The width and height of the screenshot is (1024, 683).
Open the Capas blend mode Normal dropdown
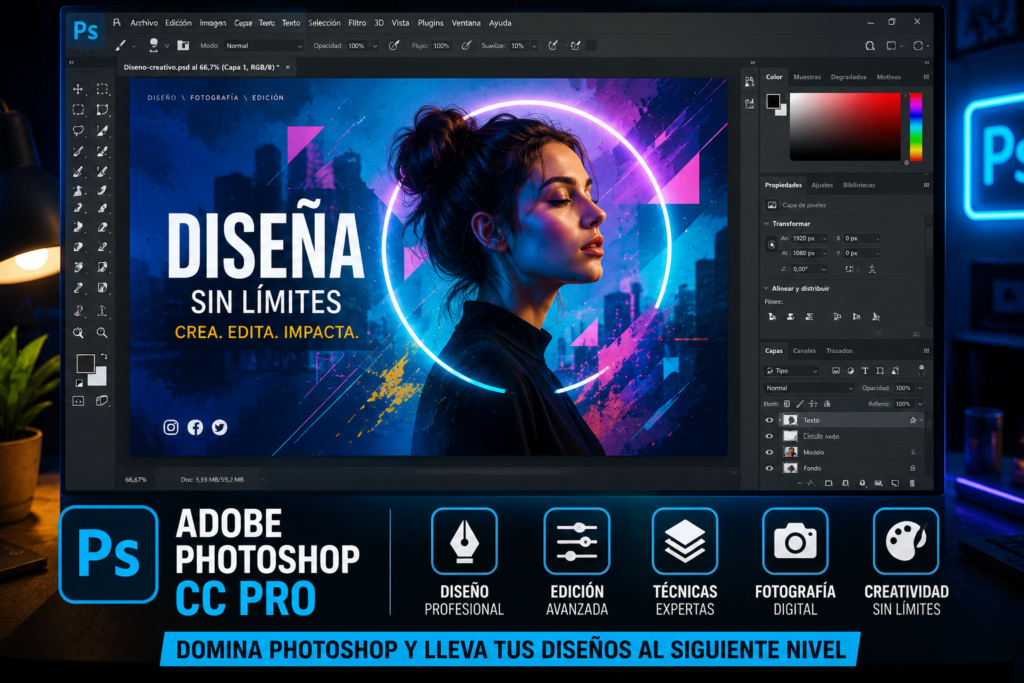point(809,388)
